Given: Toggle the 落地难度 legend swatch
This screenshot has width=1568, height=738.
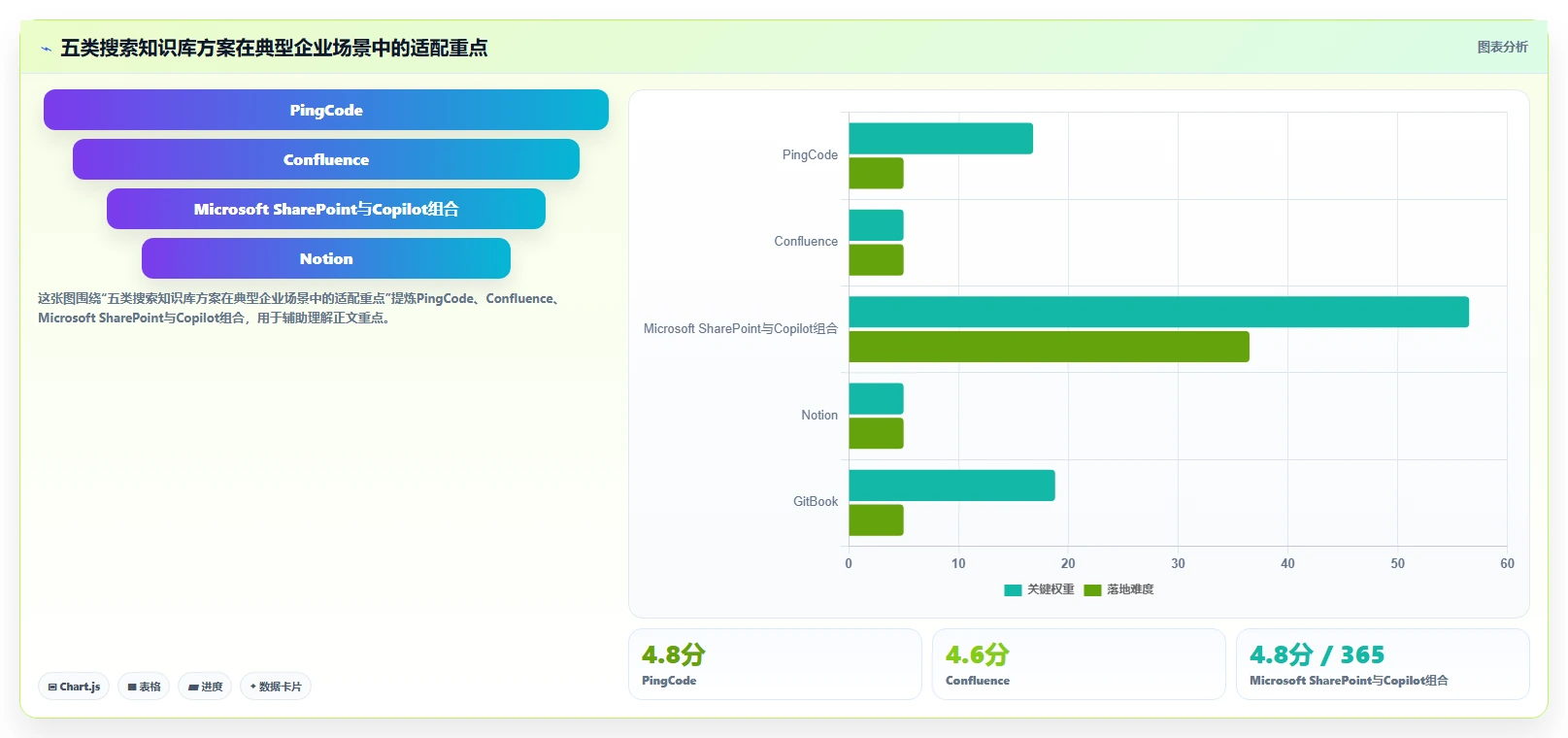Looking at the screenshot, I should [x=1092, y=589].
